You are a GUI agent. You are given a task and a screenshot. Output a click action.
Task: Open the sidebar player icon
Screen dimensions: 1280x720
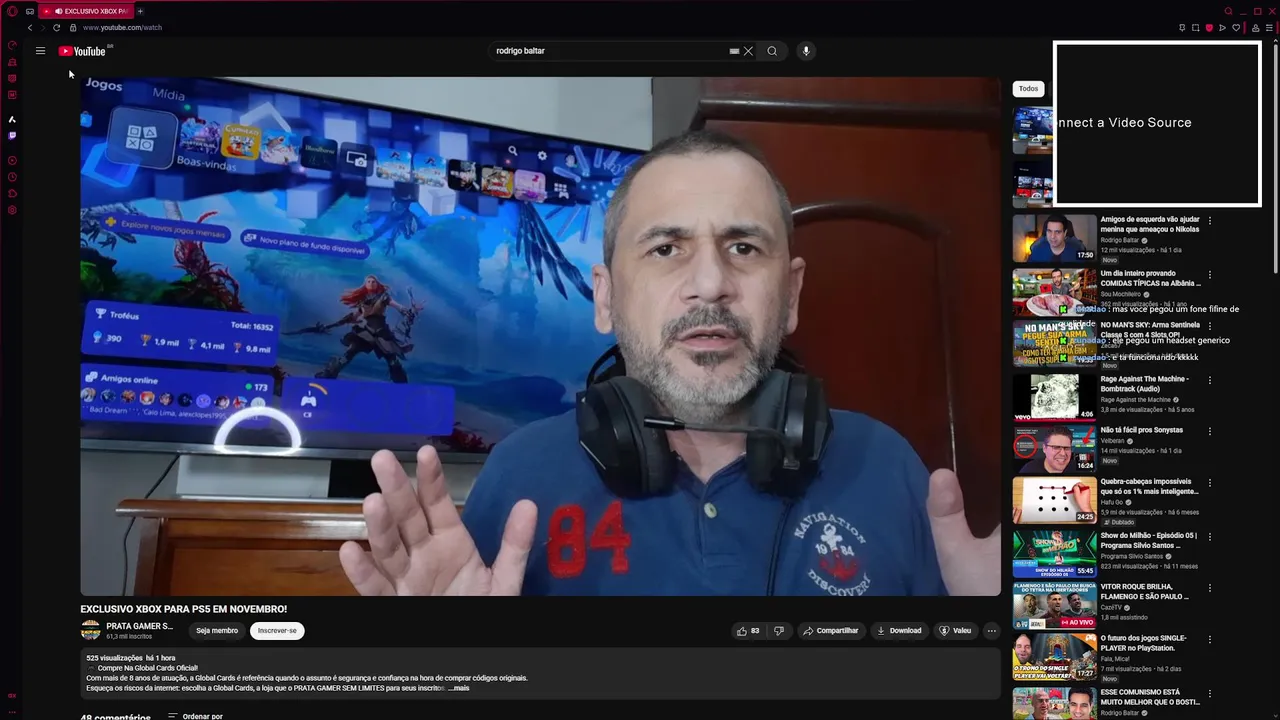click(12, 160)
